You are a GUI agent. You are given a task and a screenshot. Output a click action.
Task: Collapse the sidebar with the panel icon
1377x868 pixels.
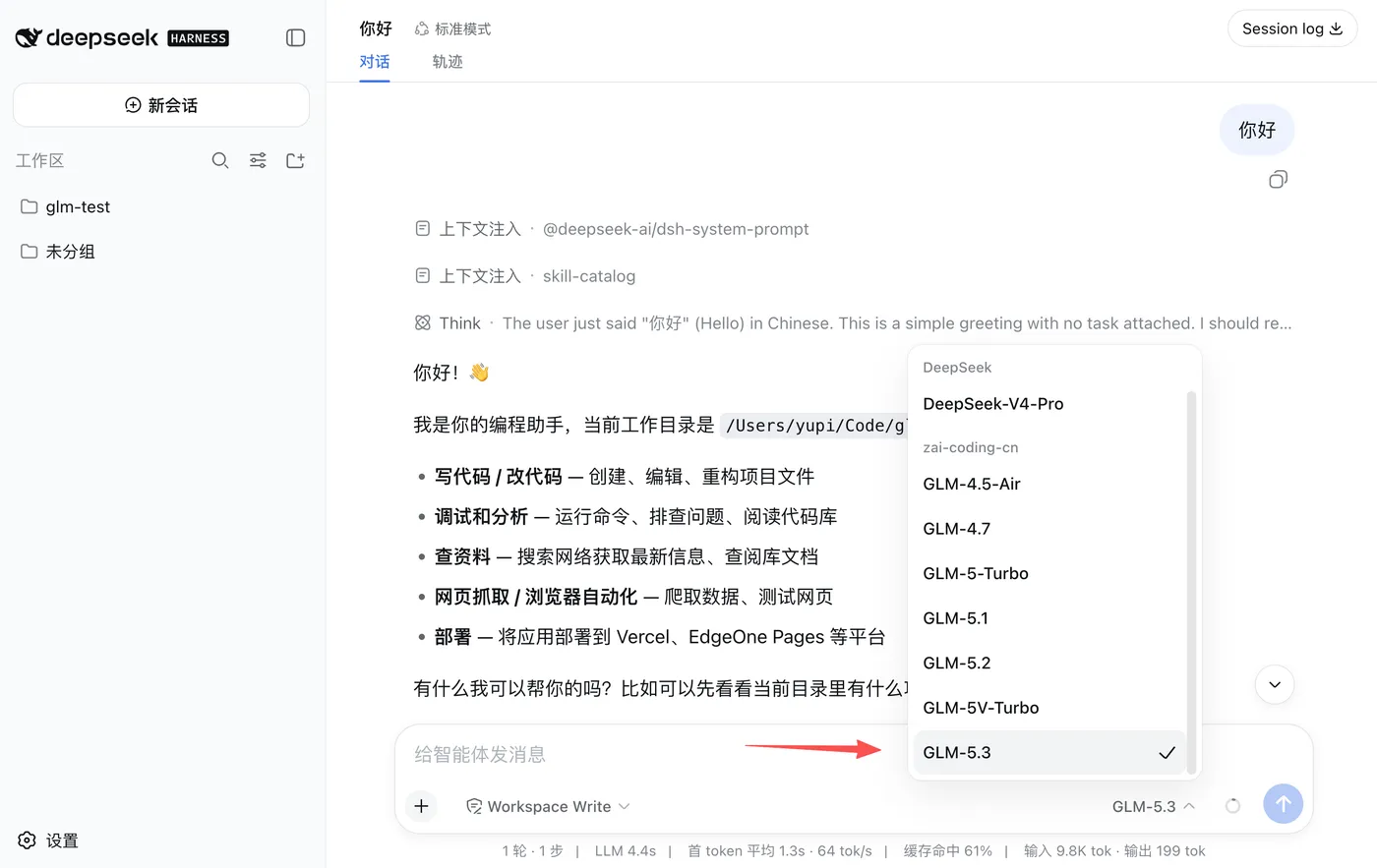[295, 37]
